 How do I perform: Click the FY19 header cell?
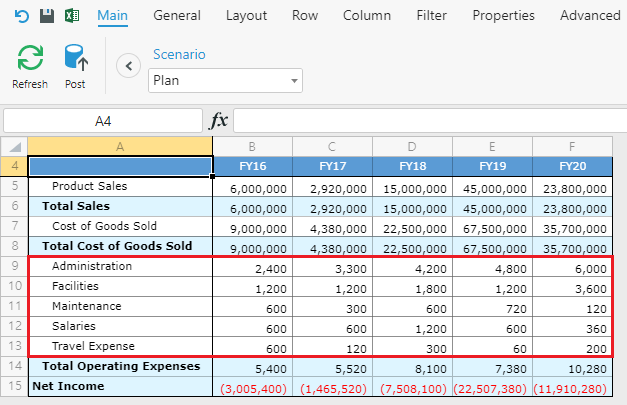pos(492,166)
